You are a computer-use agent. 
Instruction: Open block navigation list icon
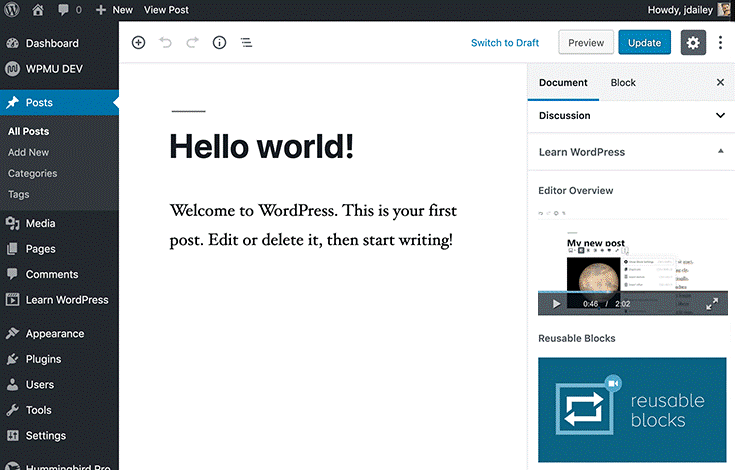[246, 43]
